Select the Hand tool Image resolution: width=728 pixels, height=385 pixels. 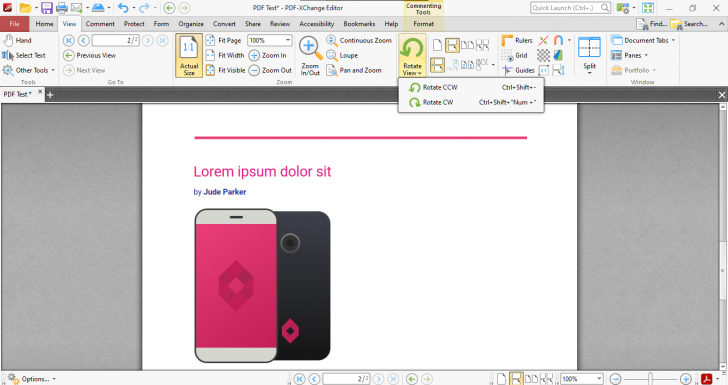click(x=18, y=40)
